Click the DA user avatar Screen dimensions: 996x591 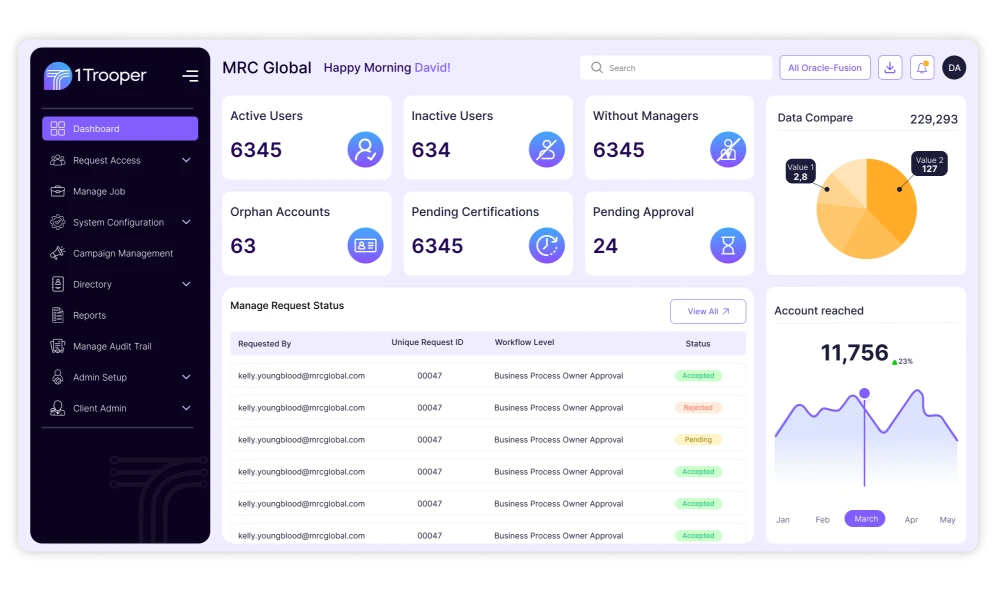click(954, 68)
